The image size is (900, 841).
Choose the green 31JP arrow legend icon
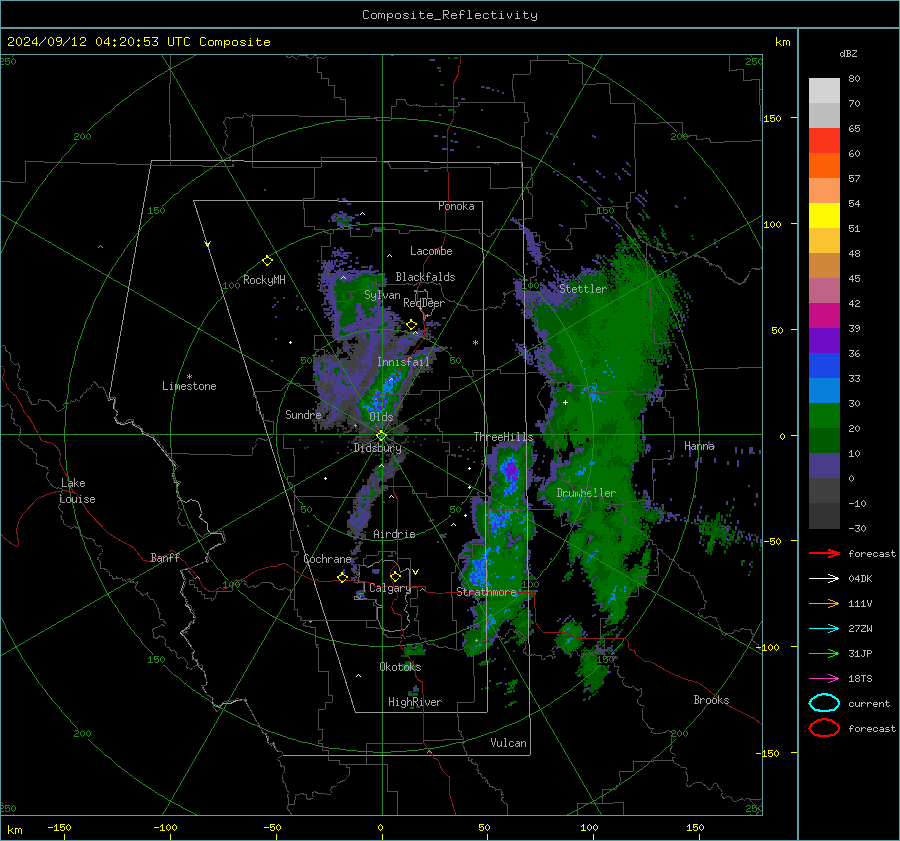coord(824,653)
